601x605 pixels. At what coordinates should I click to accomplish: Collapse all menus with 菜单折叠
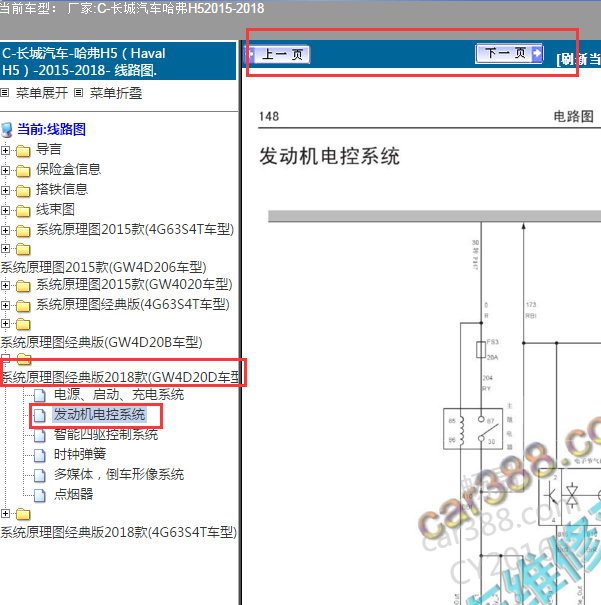click(116, 93)
